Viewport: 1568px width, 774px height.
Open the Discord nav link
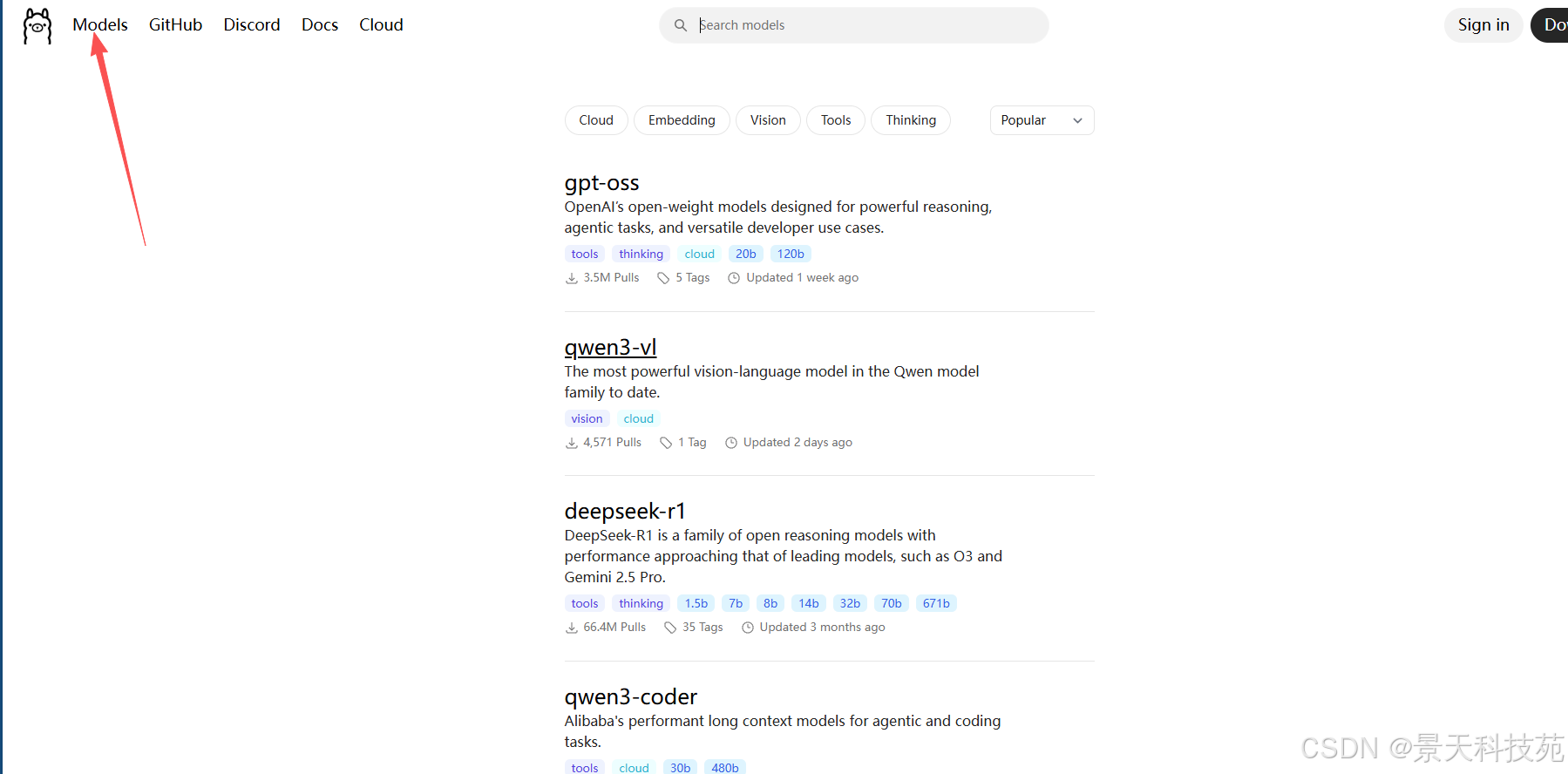click(x=252, y=24)
